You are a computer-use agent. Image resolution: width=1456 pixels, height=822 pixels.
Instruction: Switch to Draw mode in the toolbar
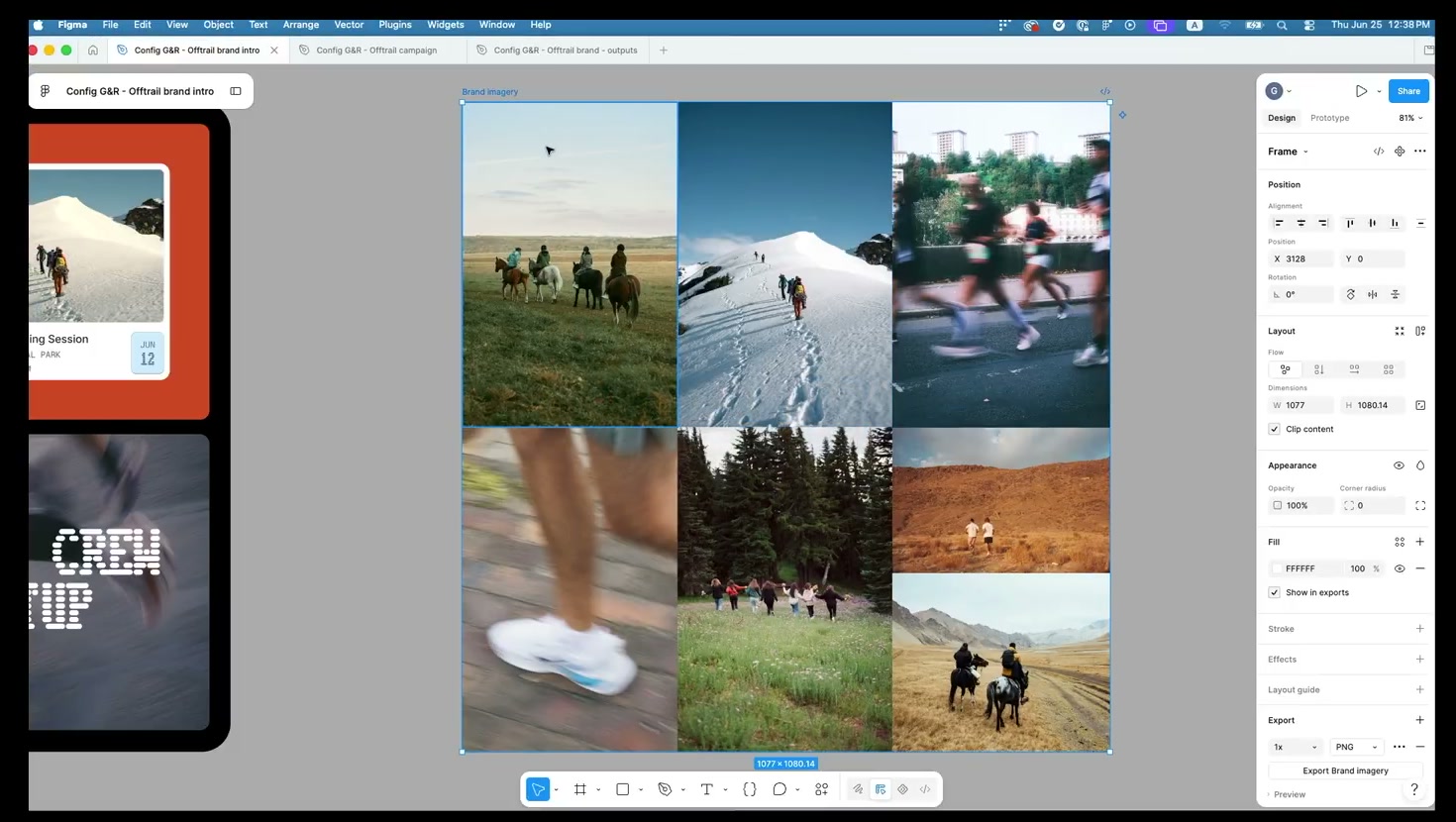coord(858,789)
